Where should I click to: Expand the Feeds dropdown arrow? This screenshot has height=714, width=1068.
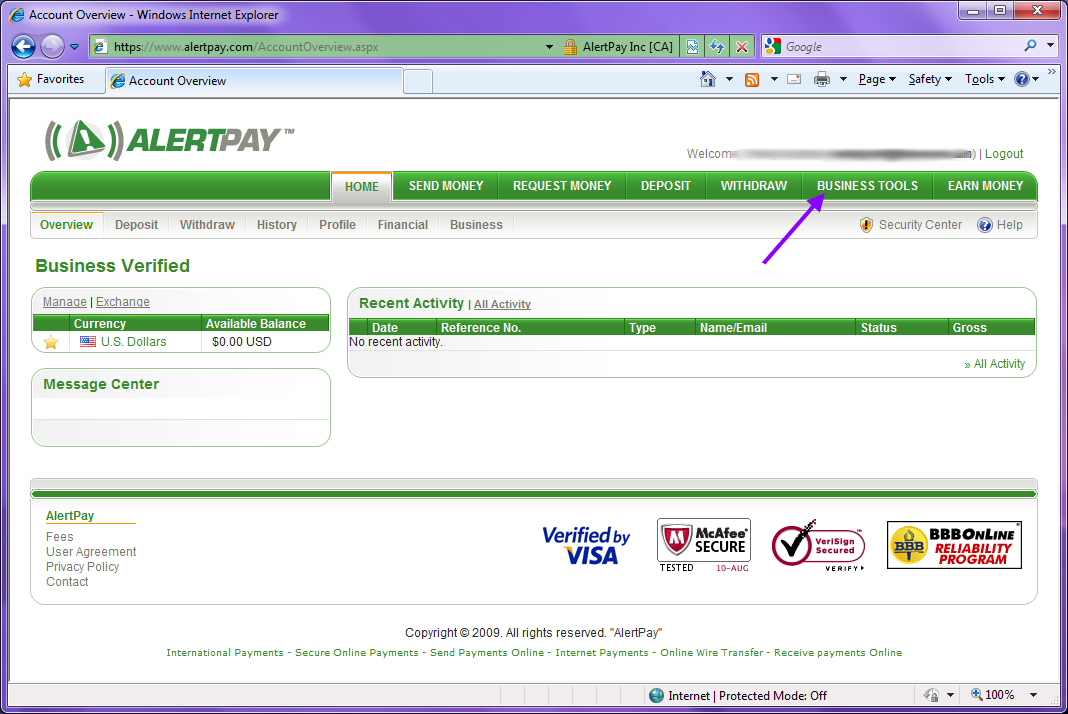coord(774,79)
